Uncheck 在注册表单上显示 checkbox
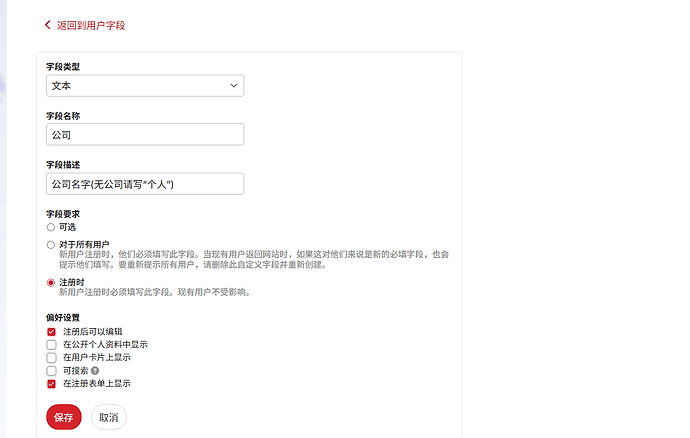Viewport: 690px width, 438px height. coord(51,384)
